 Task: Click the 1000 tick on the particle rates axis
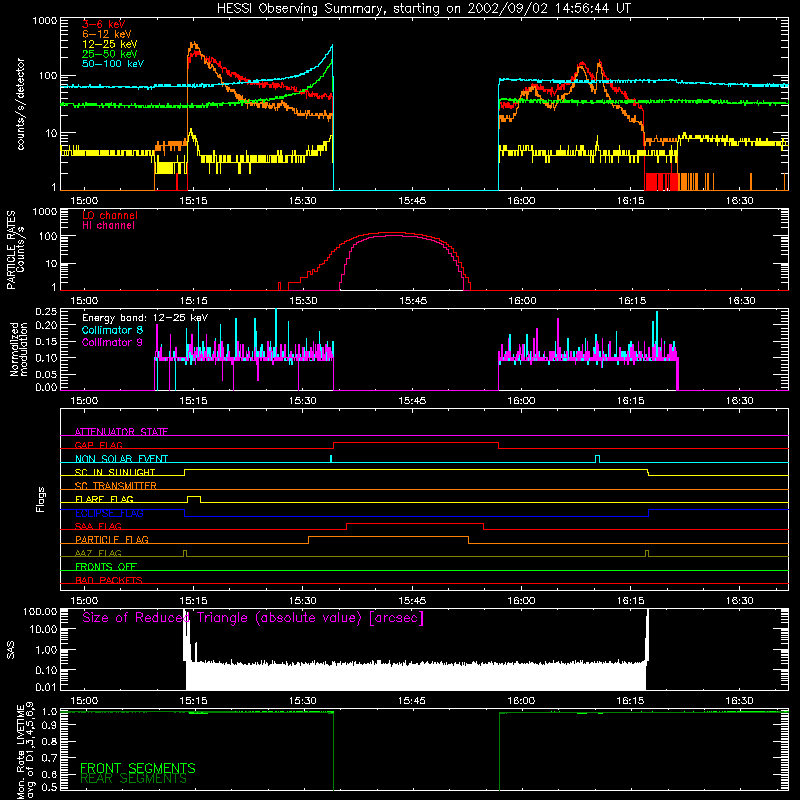(45, 212)
